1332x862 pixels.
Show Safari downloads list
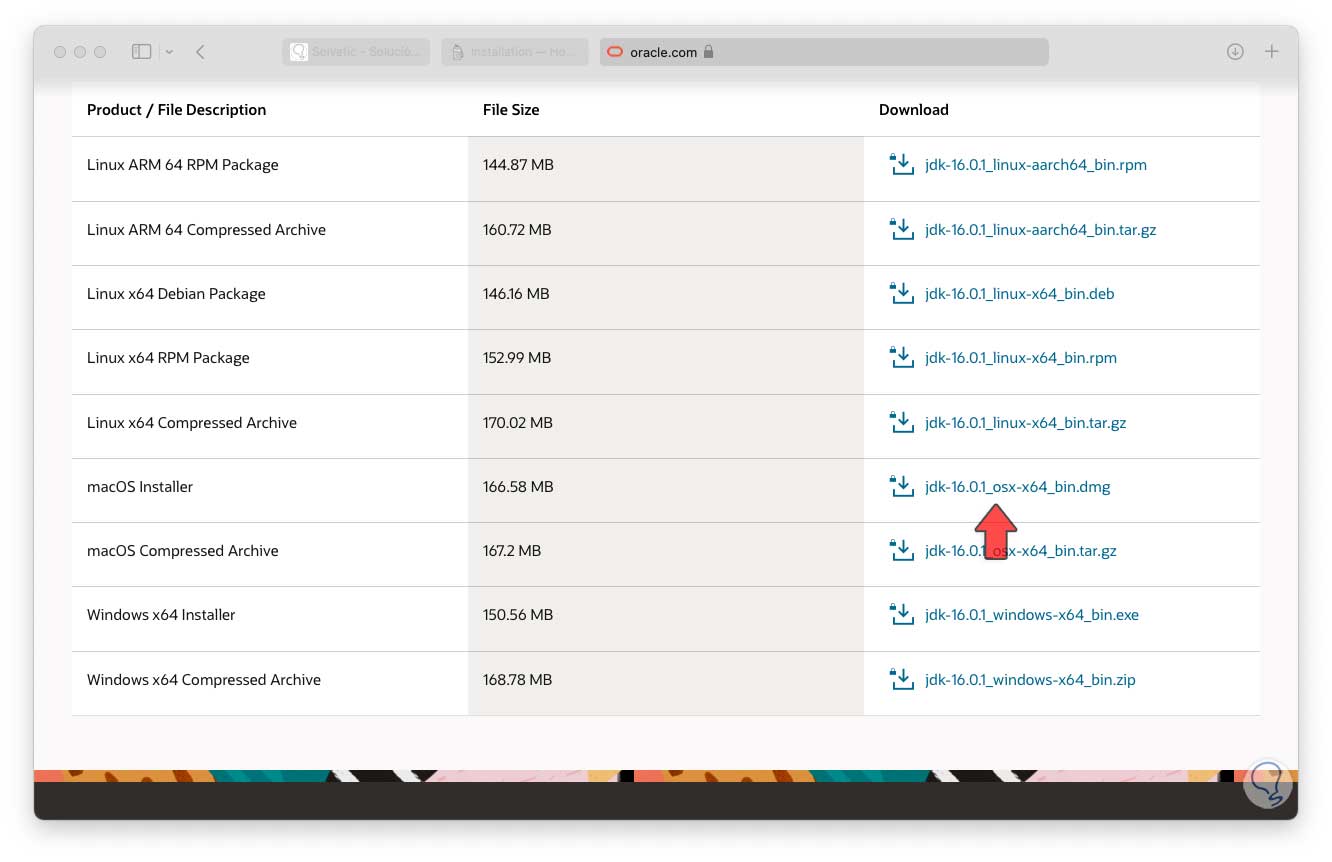pyautogui.click(x=1235, y=52)
